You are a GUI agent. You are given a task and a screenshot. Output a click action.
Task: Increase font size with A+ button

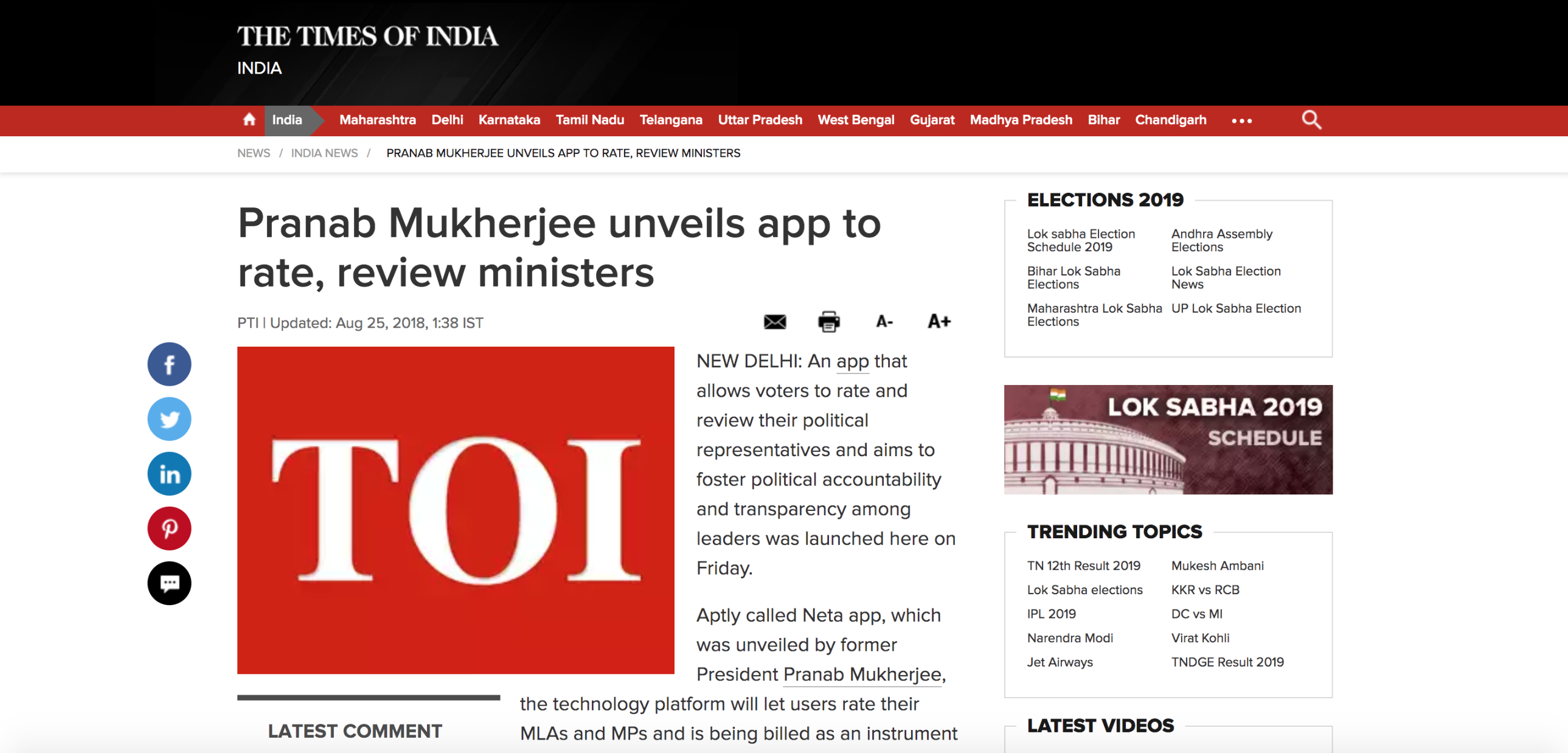click(x=938, y=321)
